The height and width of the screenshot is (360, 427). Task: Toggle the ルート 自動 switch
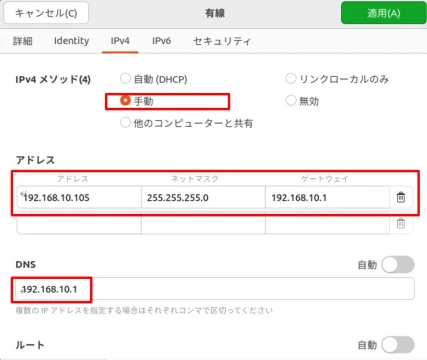pyautogui.click(x=398, y=345)
